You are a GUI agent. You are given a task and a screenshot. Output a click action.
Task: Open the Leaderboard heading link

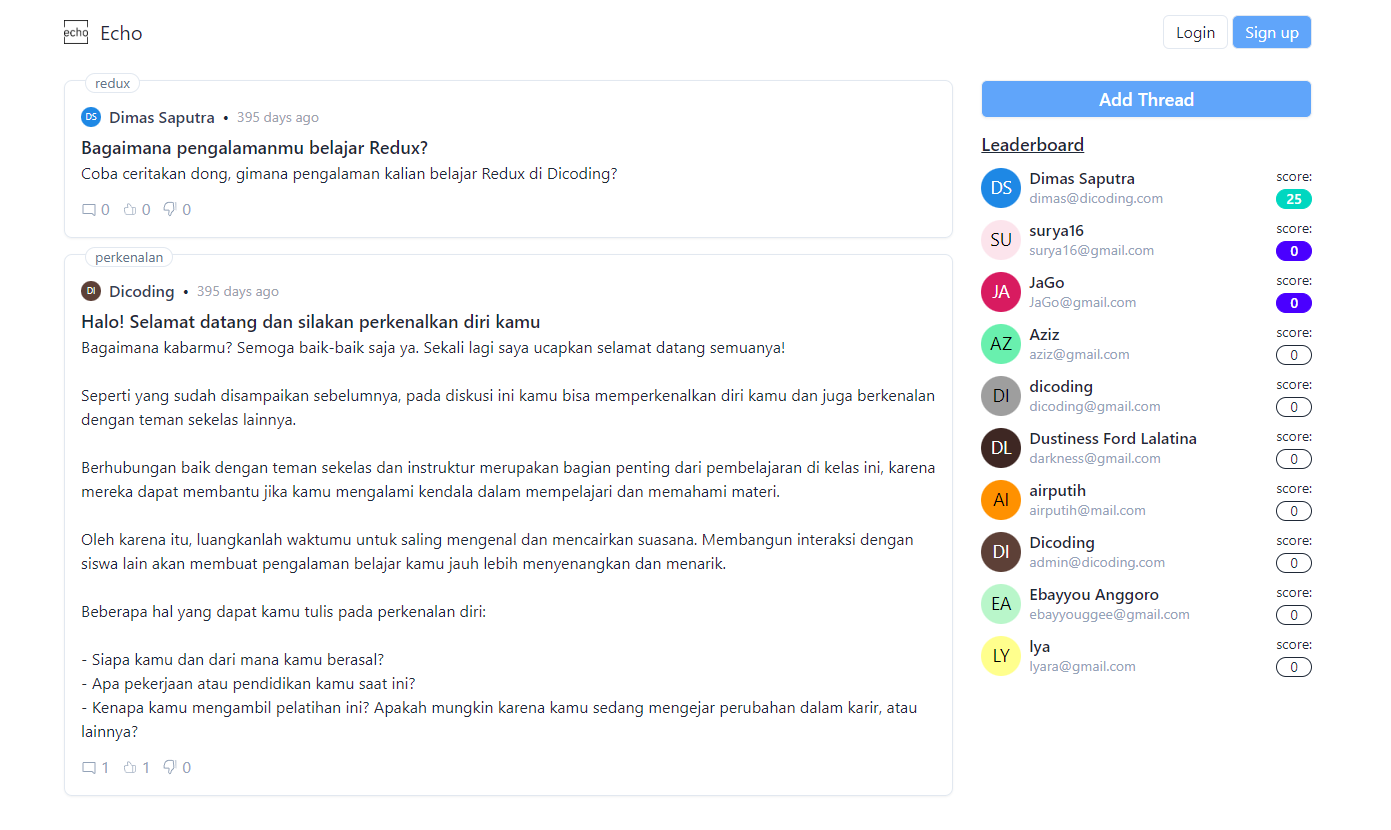(x=1032, y=145)
